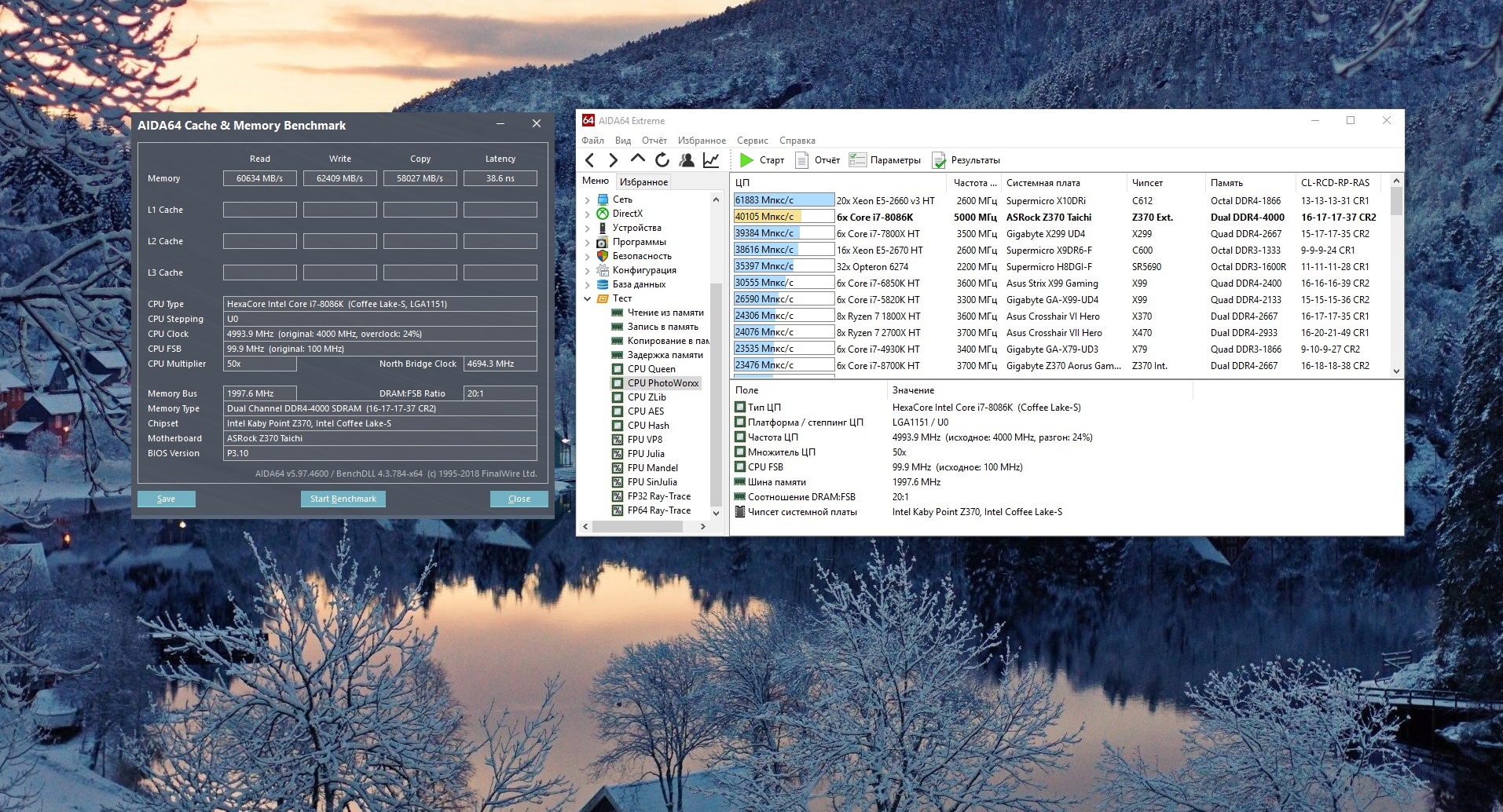Image resolution: width=1503 pixels, height=812 pixels.
Task: Select the База данных node in the tree
Action: point(639,284)
